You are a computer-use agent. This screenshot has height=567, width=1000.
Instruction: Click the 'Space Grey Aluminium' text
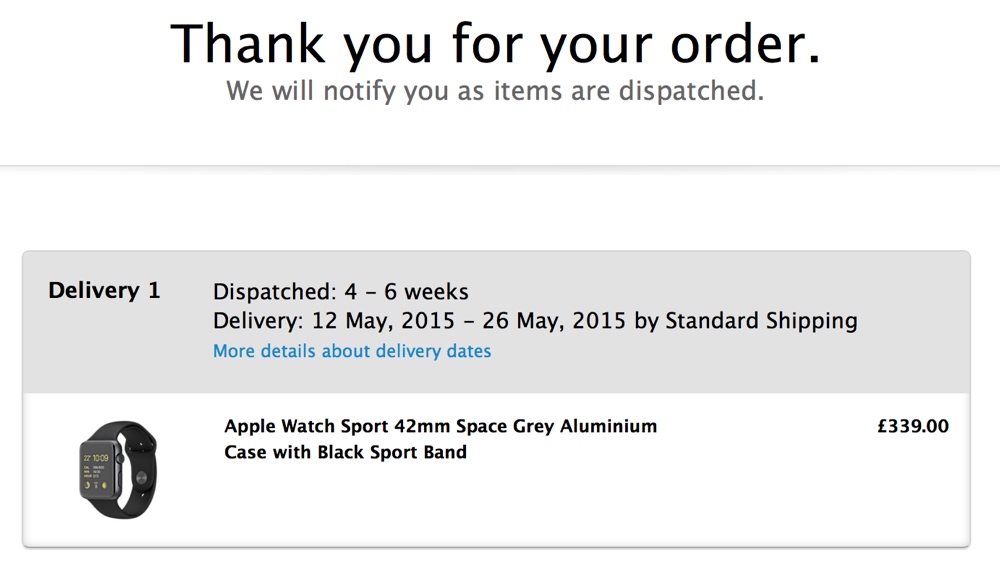click(x=557, y=426)
